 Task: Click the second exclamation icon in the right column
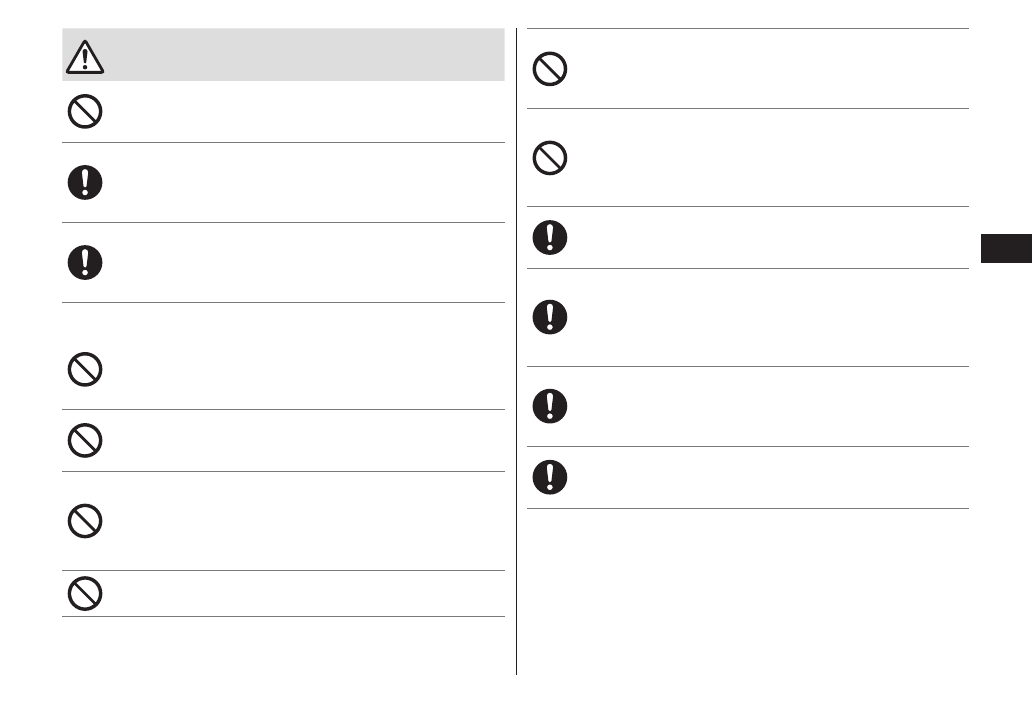point(550,317)
